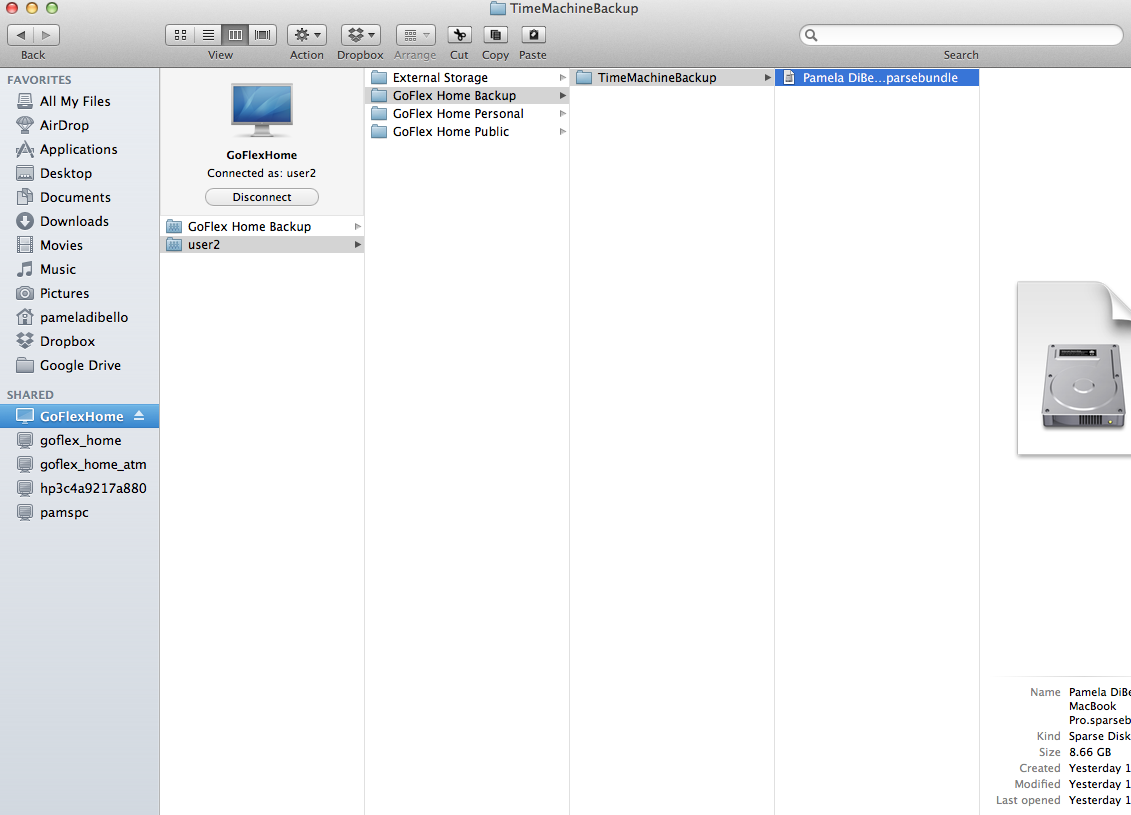Select the GoFlex Home Backup share

pos(262,226)
